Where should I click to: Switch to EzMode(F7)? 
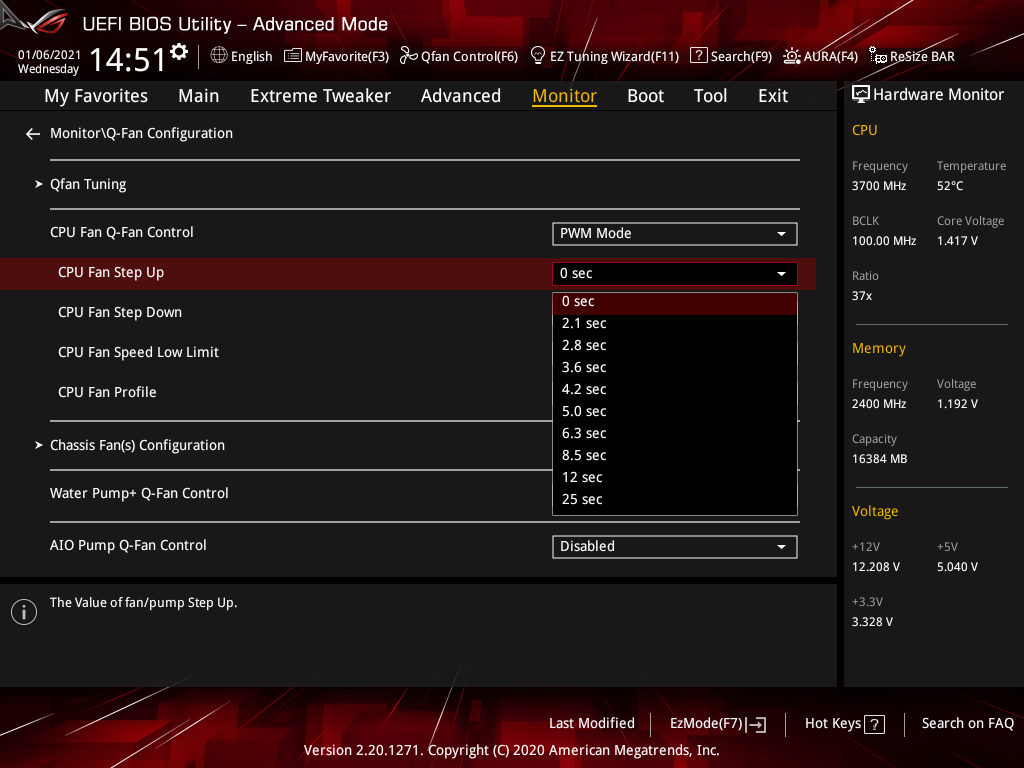pos(718,724)
